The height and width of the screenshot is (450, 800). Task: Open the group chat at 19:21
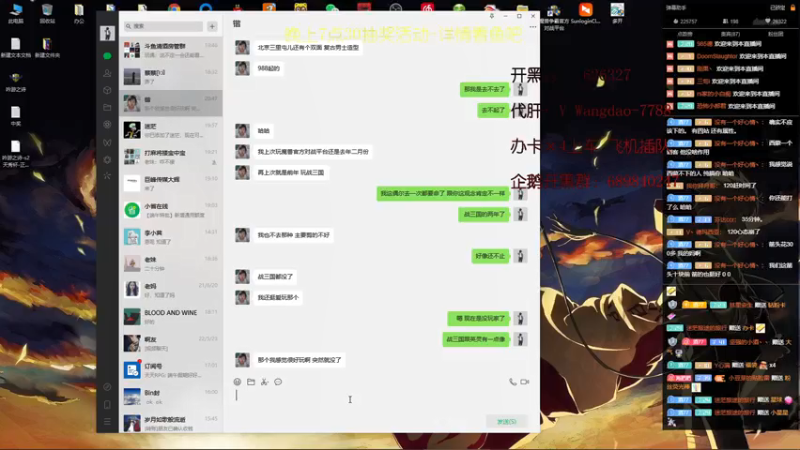[170, 157]
